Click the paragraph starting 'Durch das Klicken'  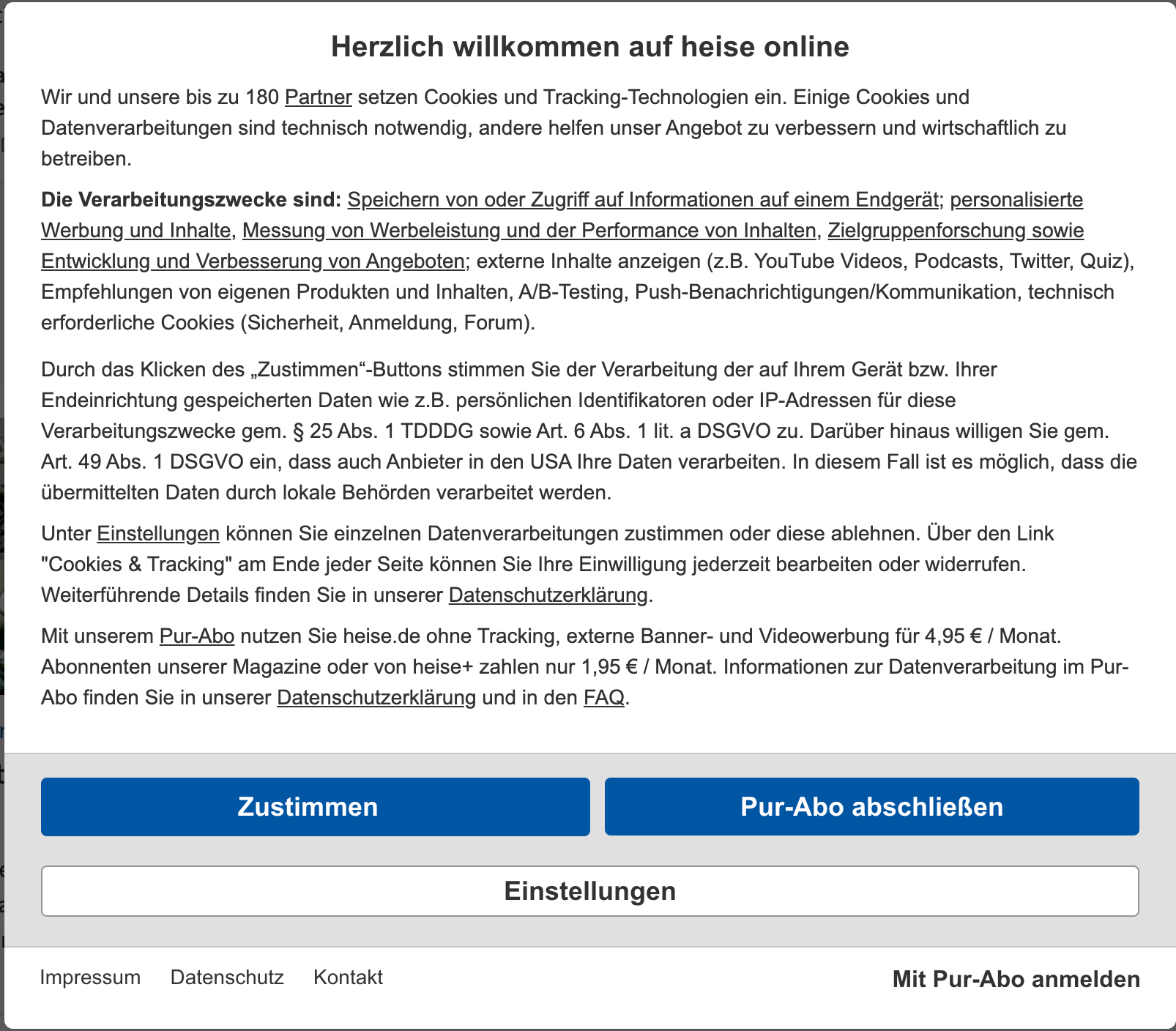[513, 431]
